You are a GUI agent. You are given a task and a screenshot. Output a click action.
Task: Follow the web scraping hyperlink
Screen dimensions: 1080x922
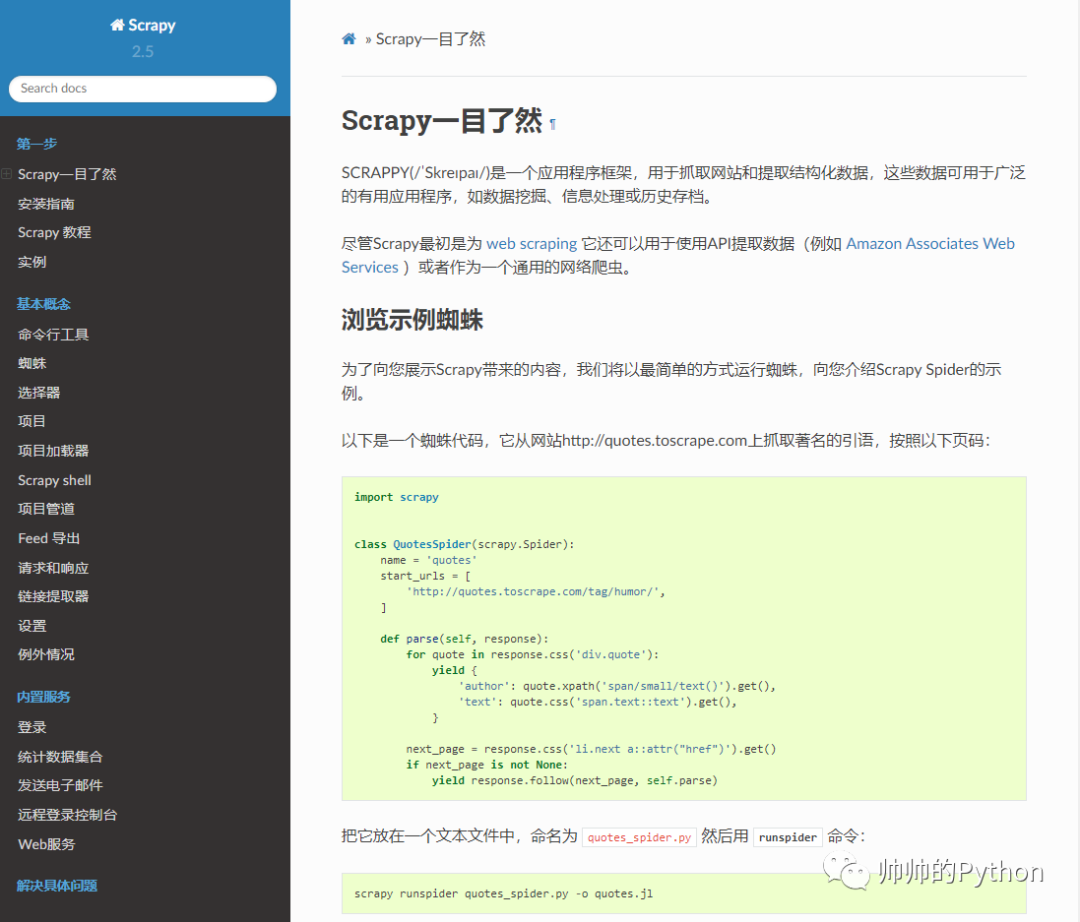tap(532, 244)
